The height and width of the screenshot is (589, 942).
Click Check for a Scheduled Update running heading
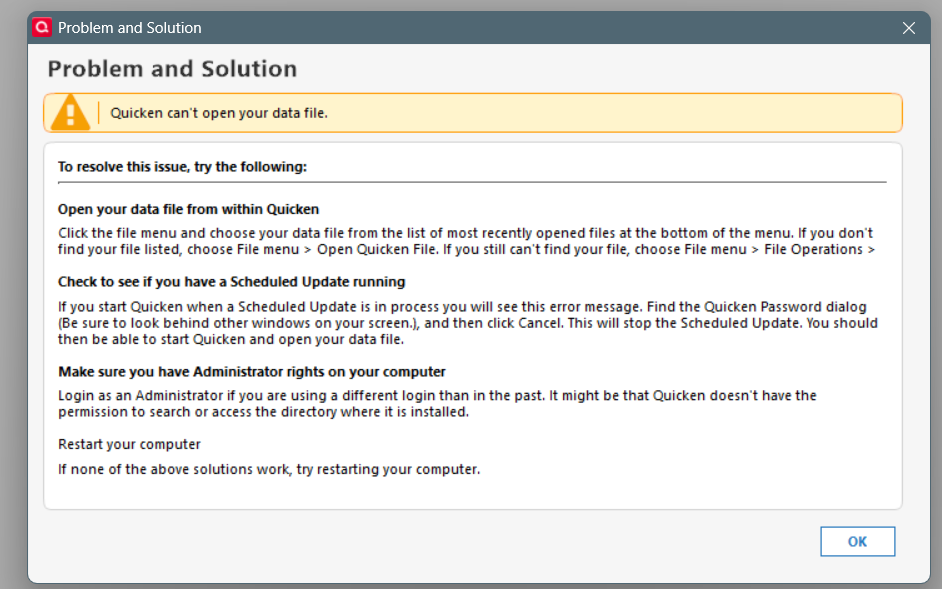(x=231, y=282)
